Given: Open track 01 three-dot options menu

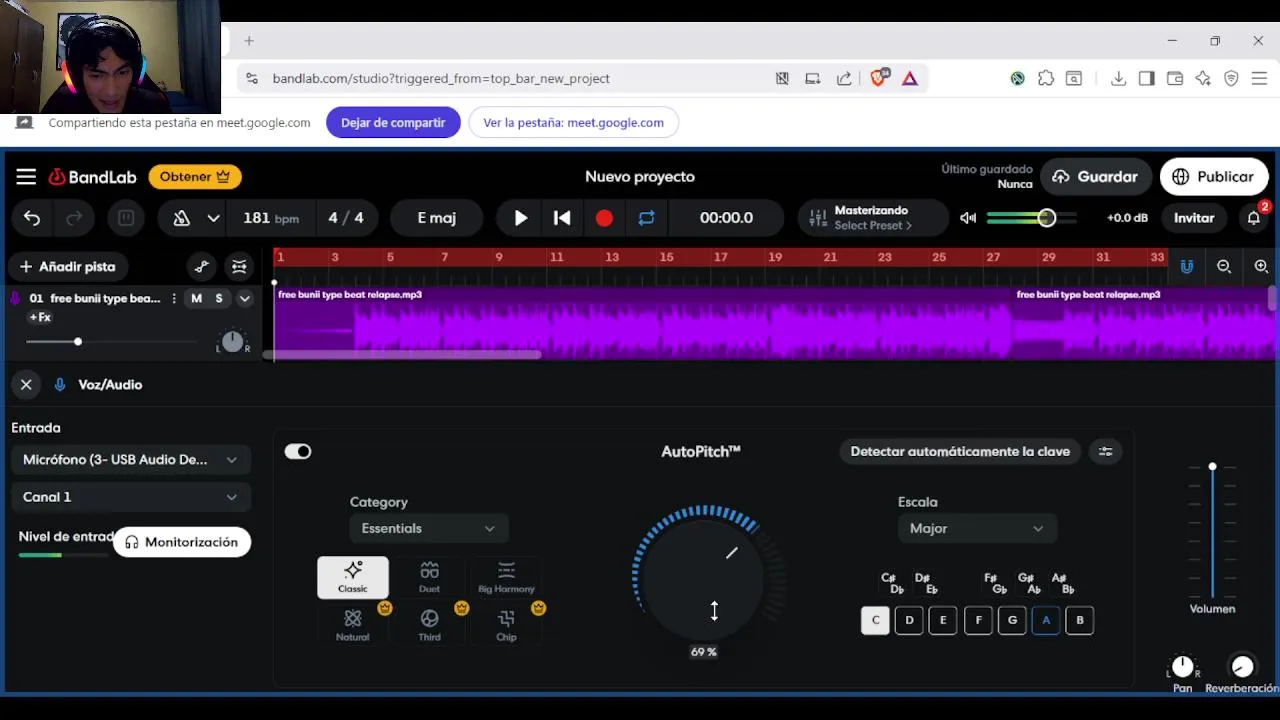Looking at the screenshot, I should pos(174,299).
